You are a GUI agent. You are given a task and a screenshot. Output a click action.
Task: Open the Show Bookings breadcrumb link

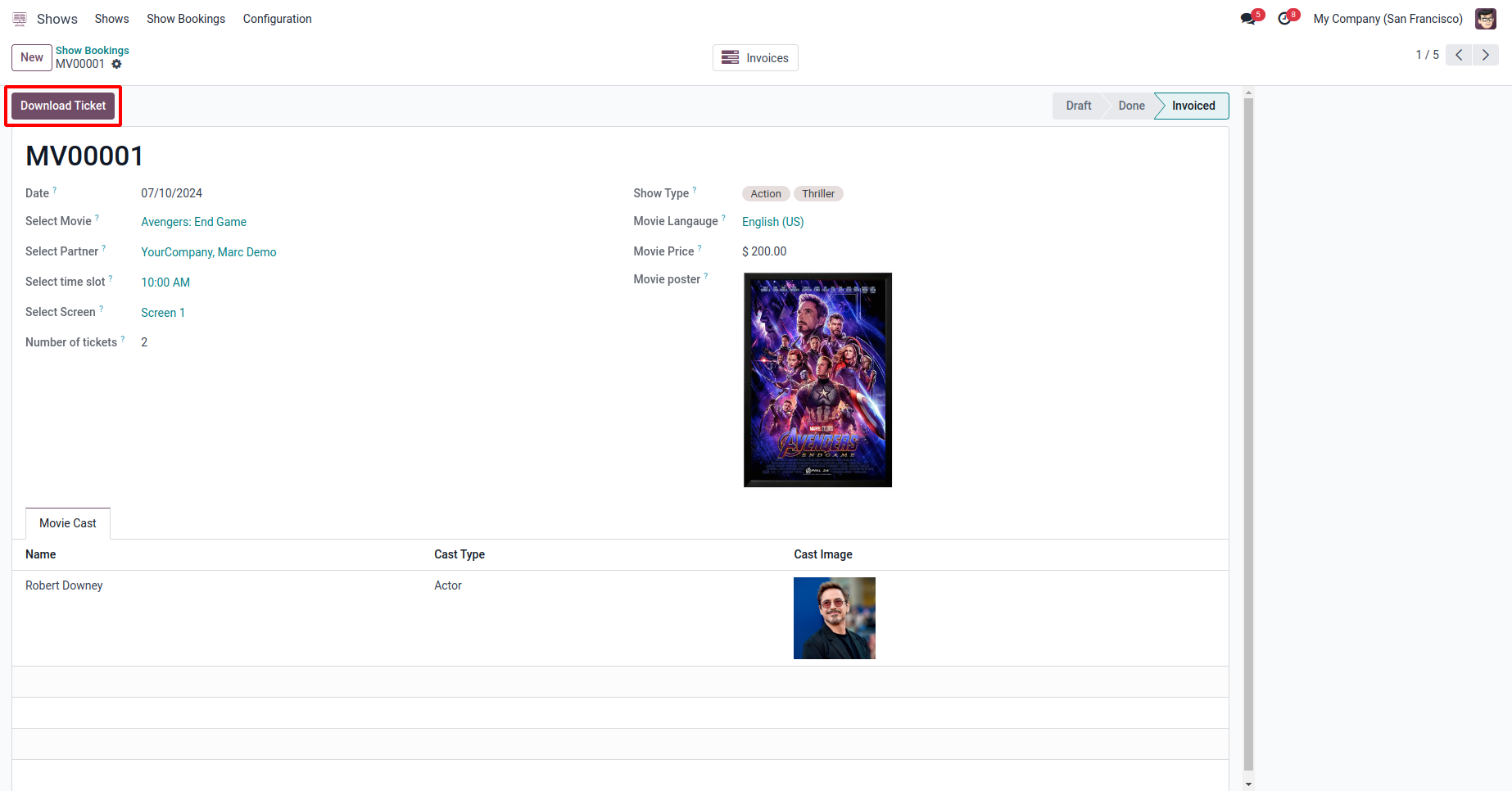coord(93,50)
